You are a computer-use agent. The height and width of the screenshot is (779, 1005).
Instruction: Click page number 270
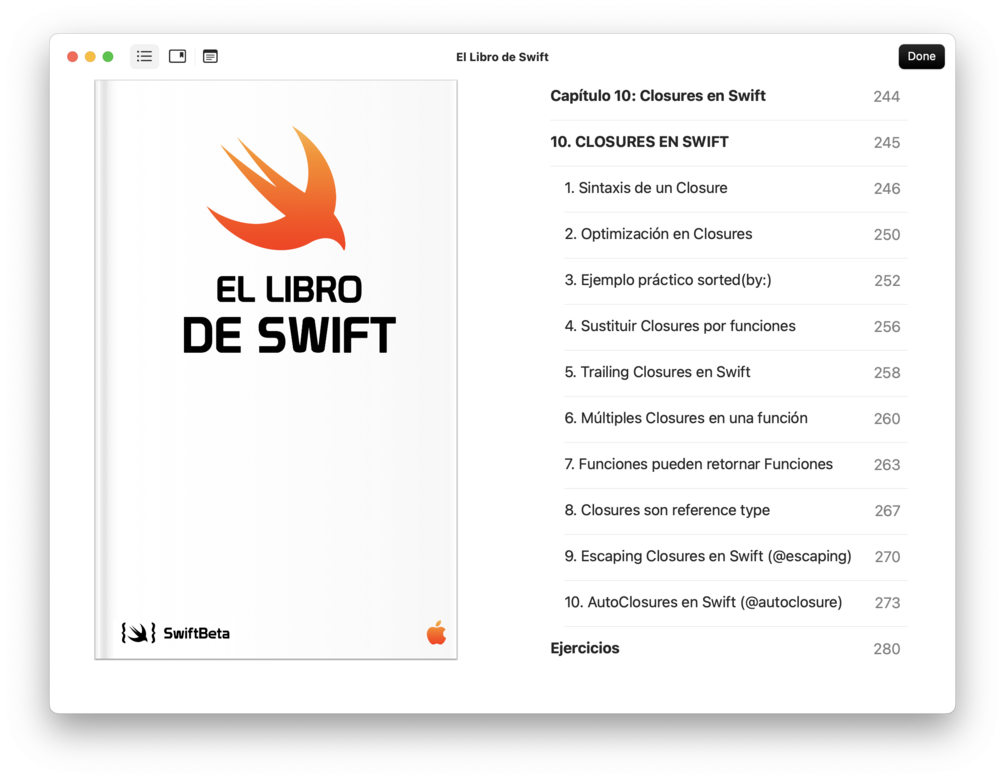(x=887, y=558)
